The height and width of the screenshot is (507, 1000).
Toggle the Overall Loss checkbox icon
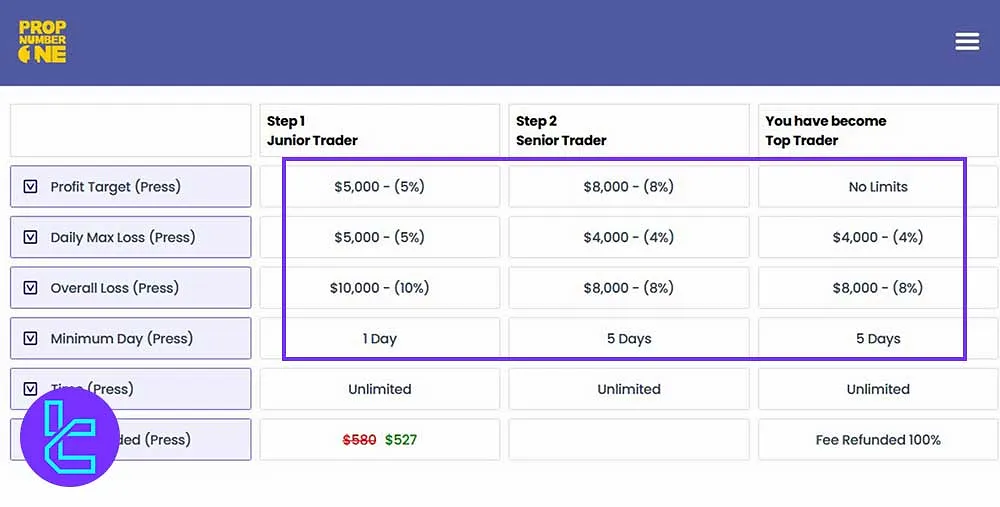tap(30, 288)
